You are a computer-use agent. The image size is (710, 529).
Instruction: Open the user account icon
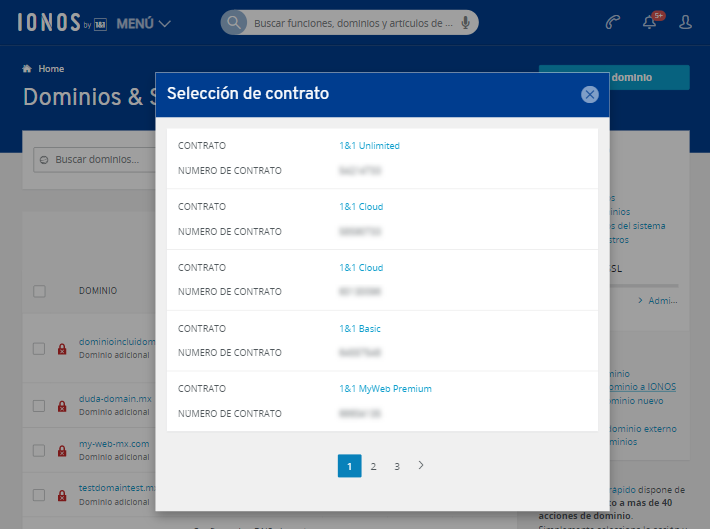[686, 22]
